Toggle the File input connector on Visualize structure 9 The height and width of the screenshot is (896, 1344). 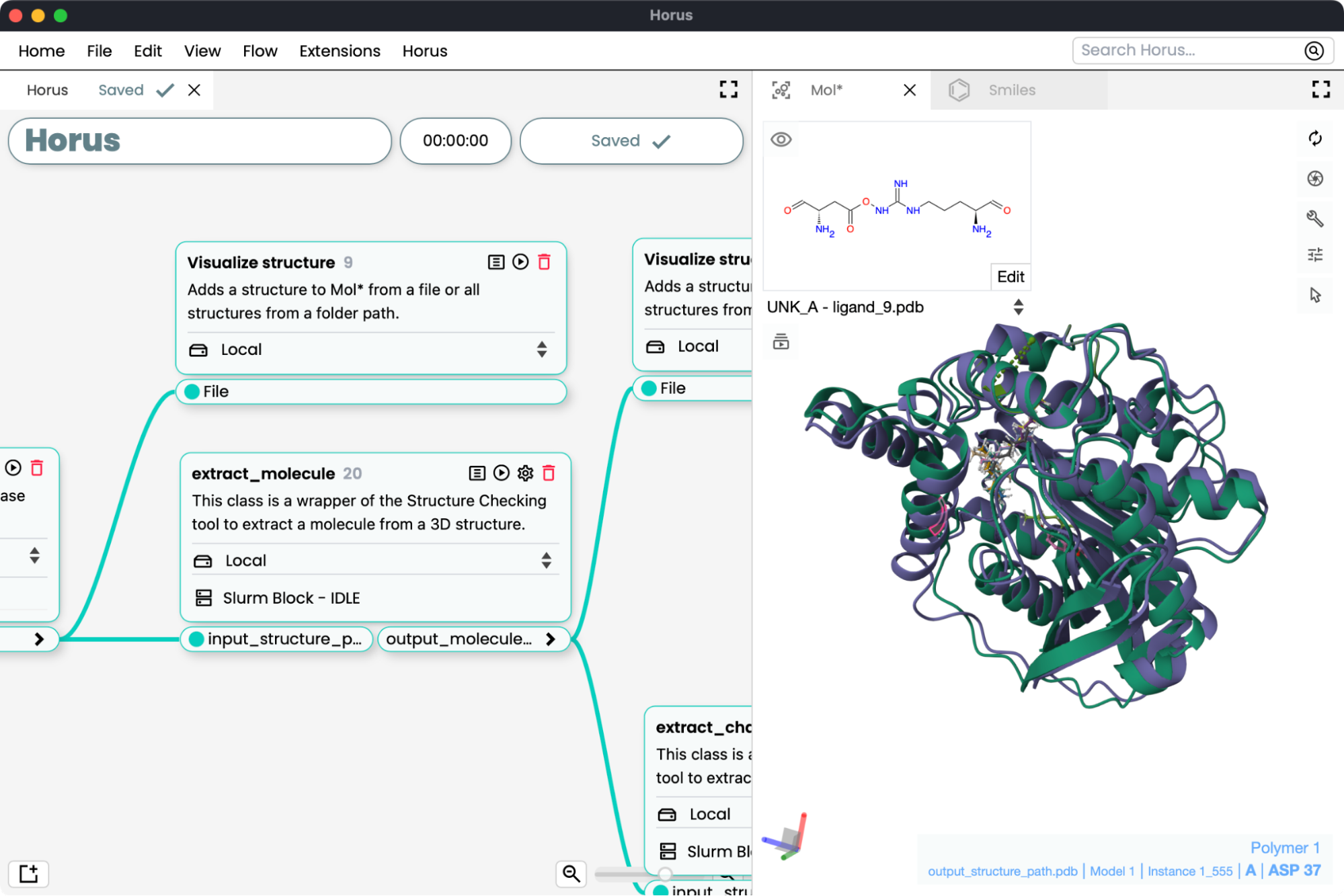click(x=192, y=391)
